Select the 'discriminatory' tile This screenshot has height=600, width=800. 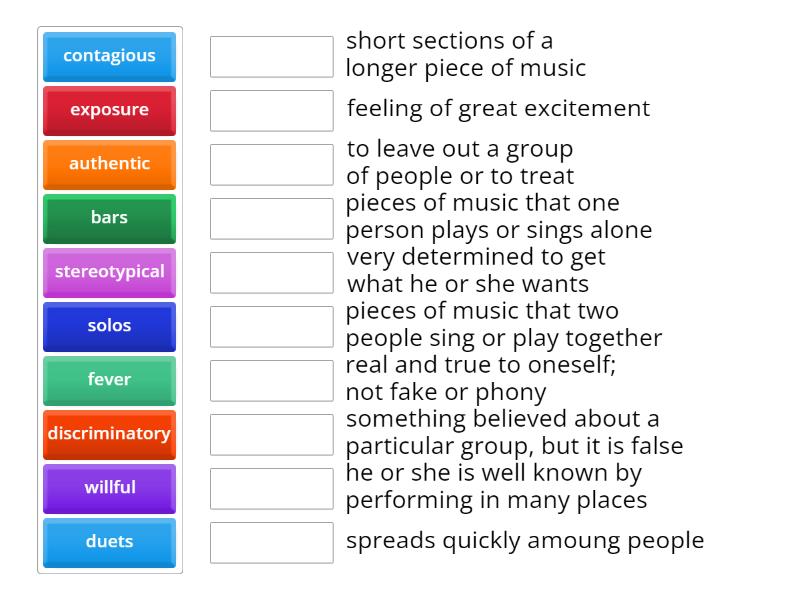pos(109,434)
